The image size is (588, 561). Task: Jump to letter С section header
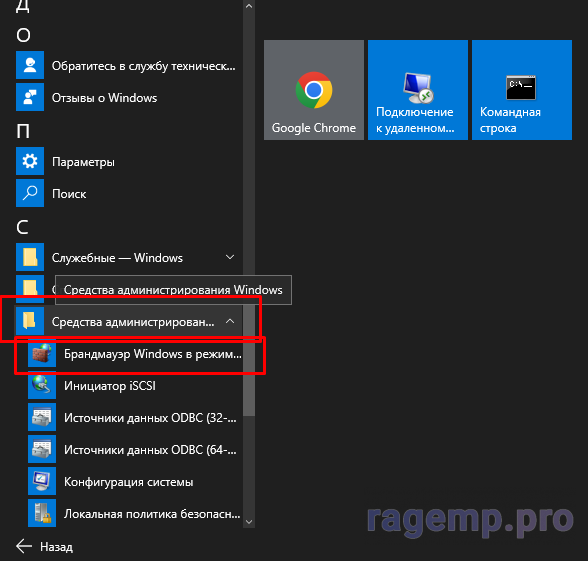[22, 227]
